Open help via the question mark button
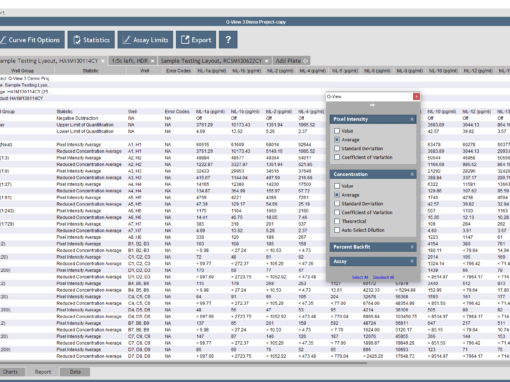Viewport: 510px width, 382px height. point(228,40)
